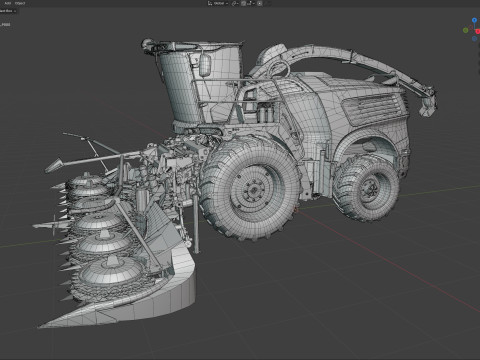This screenshot has width=480, height=360.
Task: Open the Object menu in viewport header
Action: coord(20,3)
